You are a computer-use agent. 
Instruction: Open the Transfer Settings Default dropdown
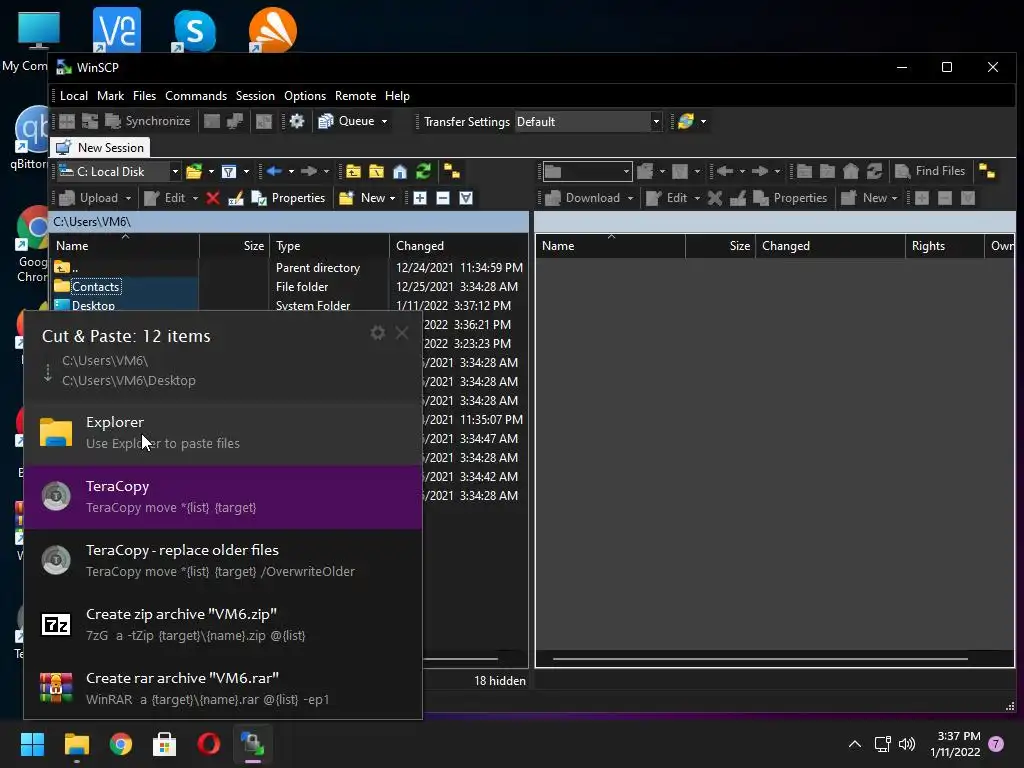coord(656,121)
